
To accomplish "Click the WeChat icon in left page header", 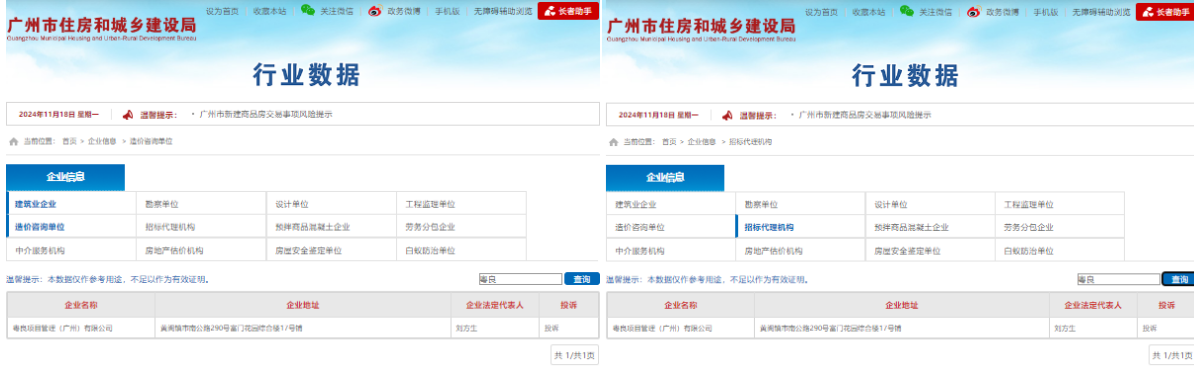I will click(x=308, y=11).
